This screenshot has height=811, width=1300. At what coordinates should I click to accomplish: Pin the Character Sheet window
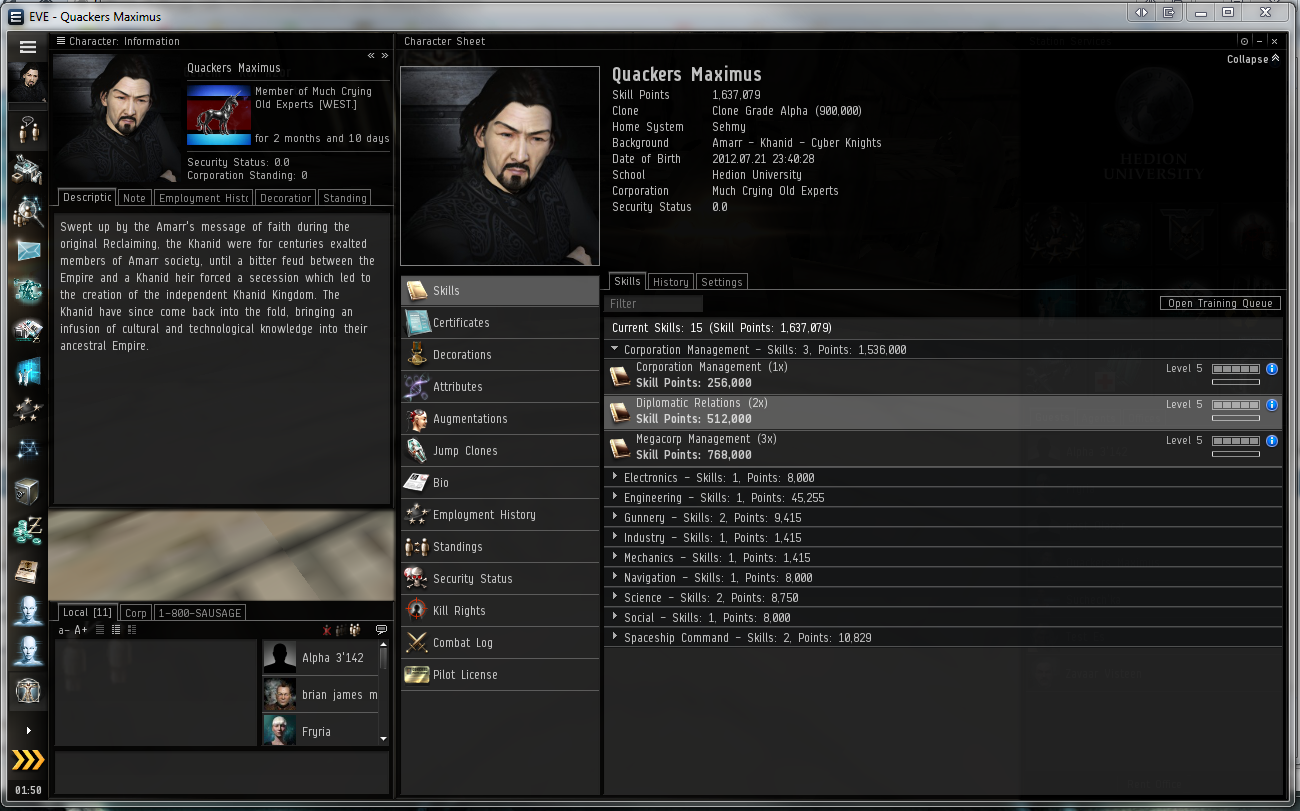(1244, 41)
